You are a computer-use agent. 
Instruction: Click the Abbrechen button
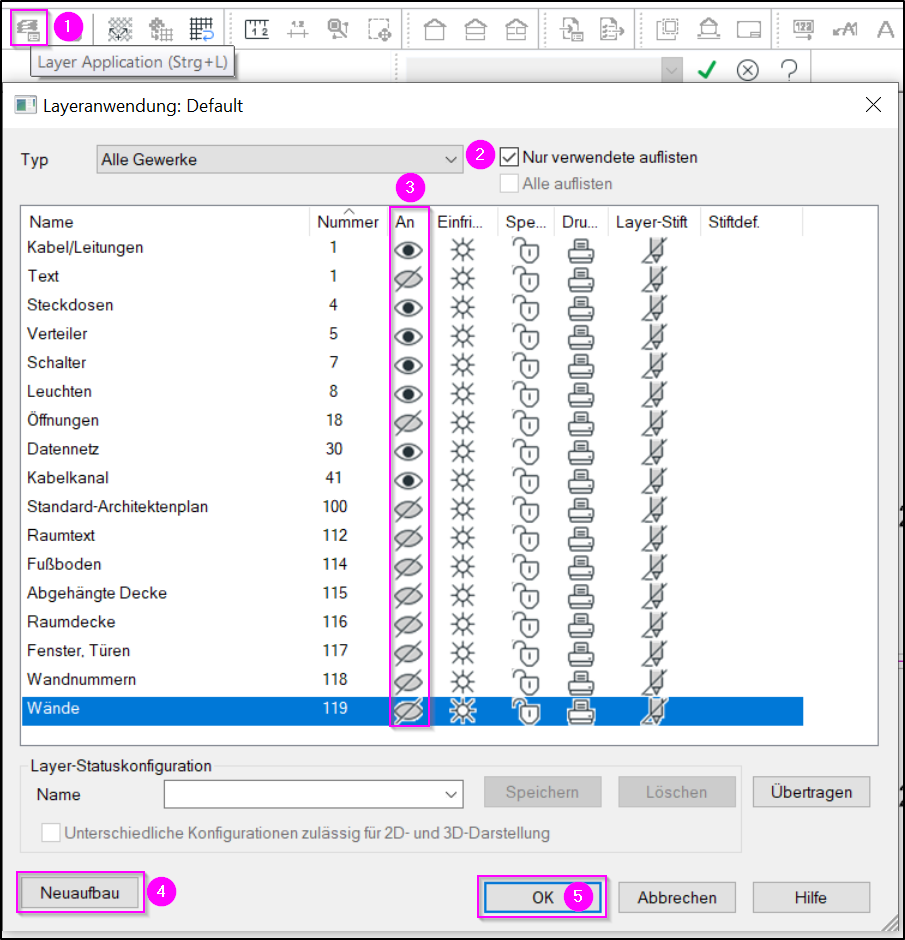[x=677, y=897]
